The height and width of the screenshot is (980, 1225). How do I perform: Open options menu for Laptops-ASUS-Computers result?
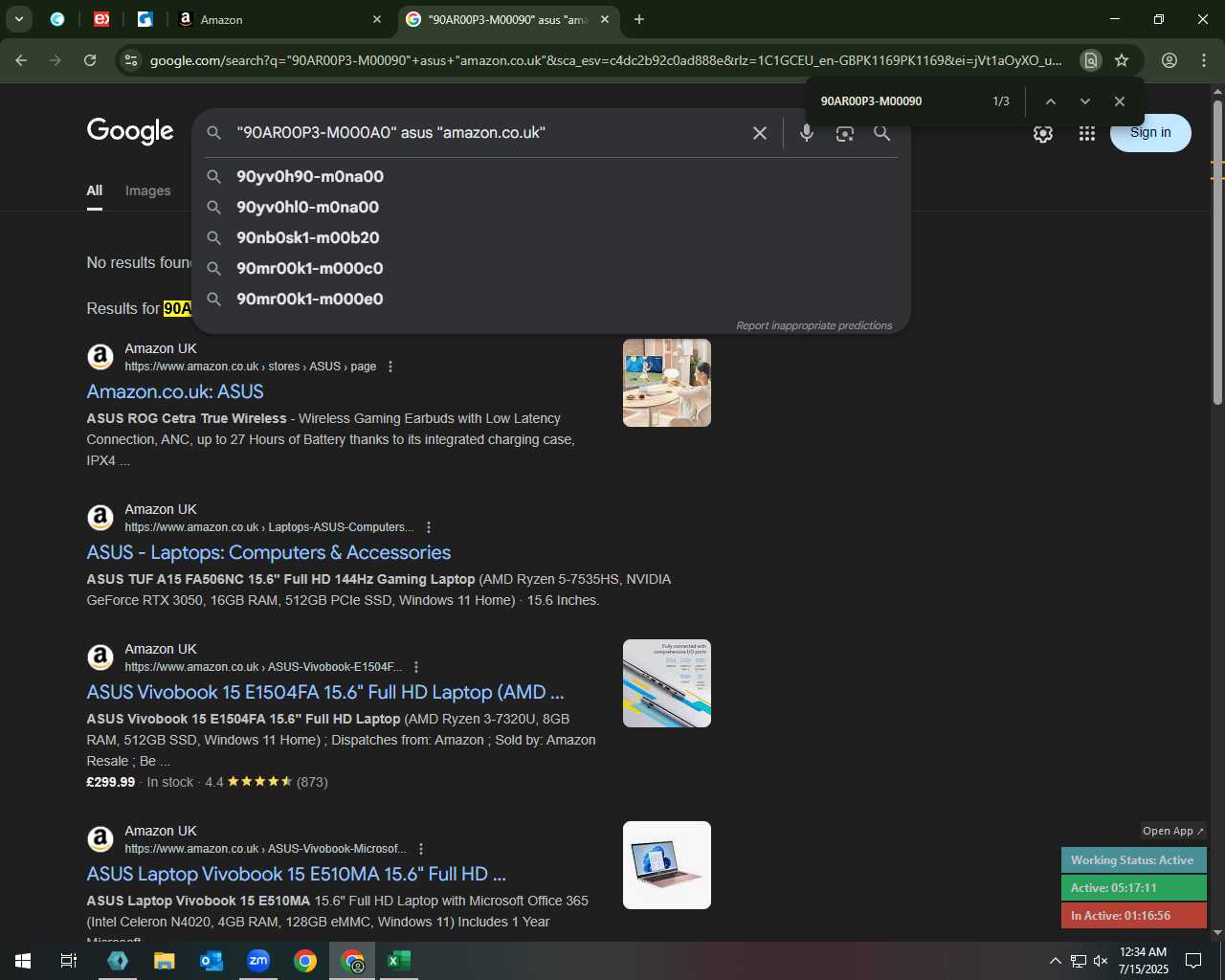tap(429, 527)
